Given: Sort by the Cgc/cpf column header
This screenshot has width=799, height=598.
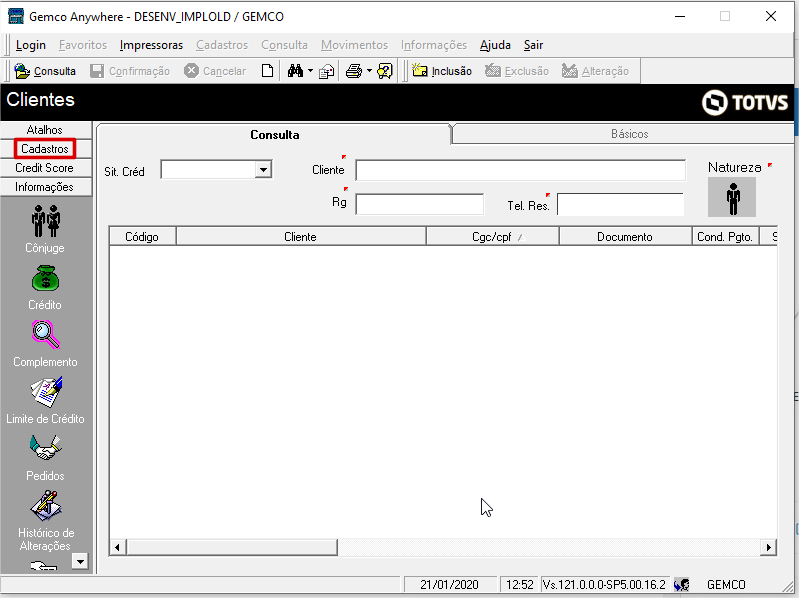Looking at the screenshot, I should 492,237.
